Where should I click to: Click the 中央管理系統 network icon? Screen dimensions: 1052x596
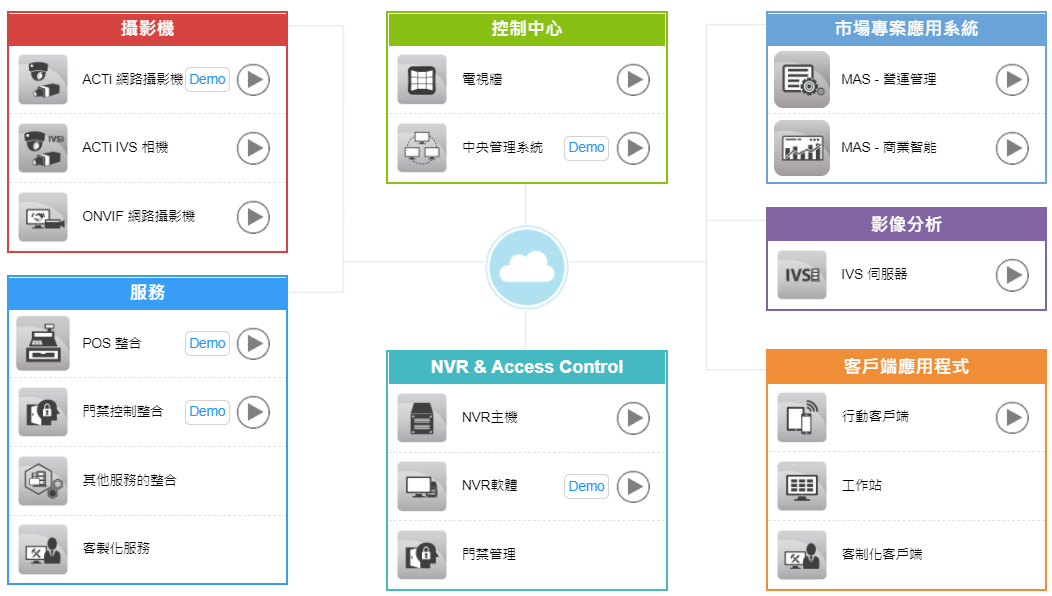(x=420, y=148)
